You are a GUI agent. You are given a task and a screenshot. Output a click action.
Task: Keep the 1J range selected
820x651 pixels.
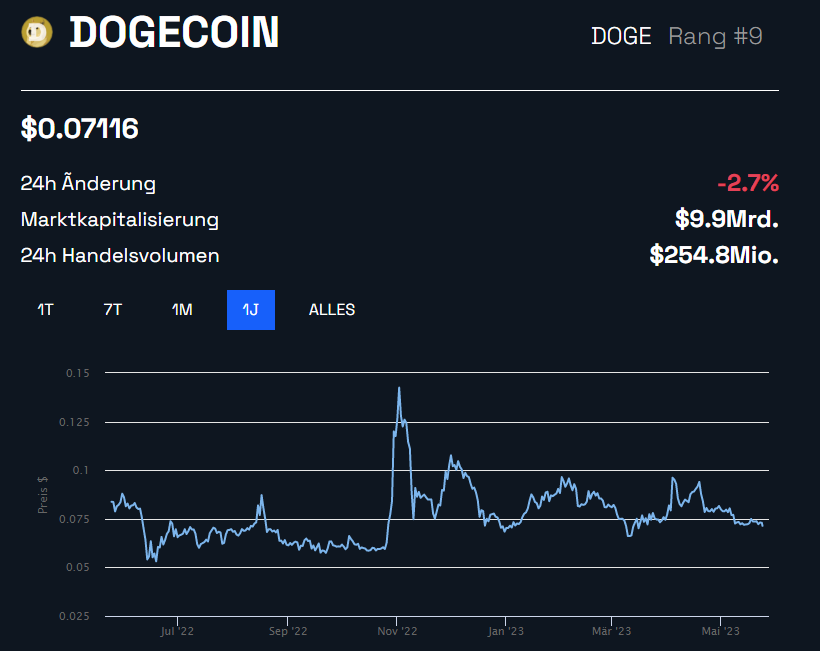[250, 310]
